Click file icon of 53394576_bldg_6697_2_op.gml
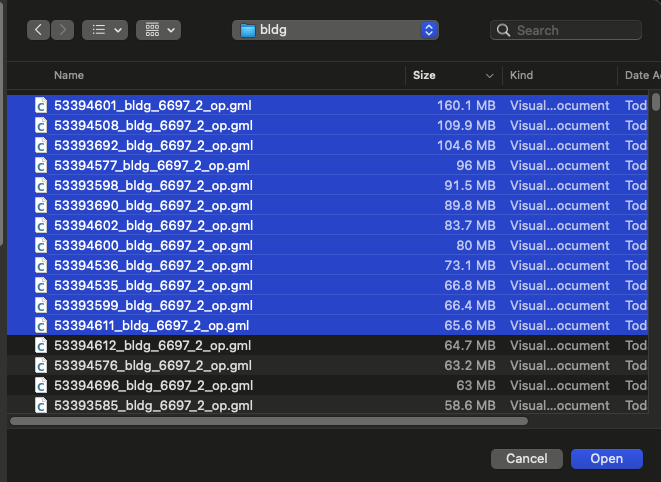Image resolution: width=661 pixels, height=482 pixels. pyautogui.click(x=41, y=365)
